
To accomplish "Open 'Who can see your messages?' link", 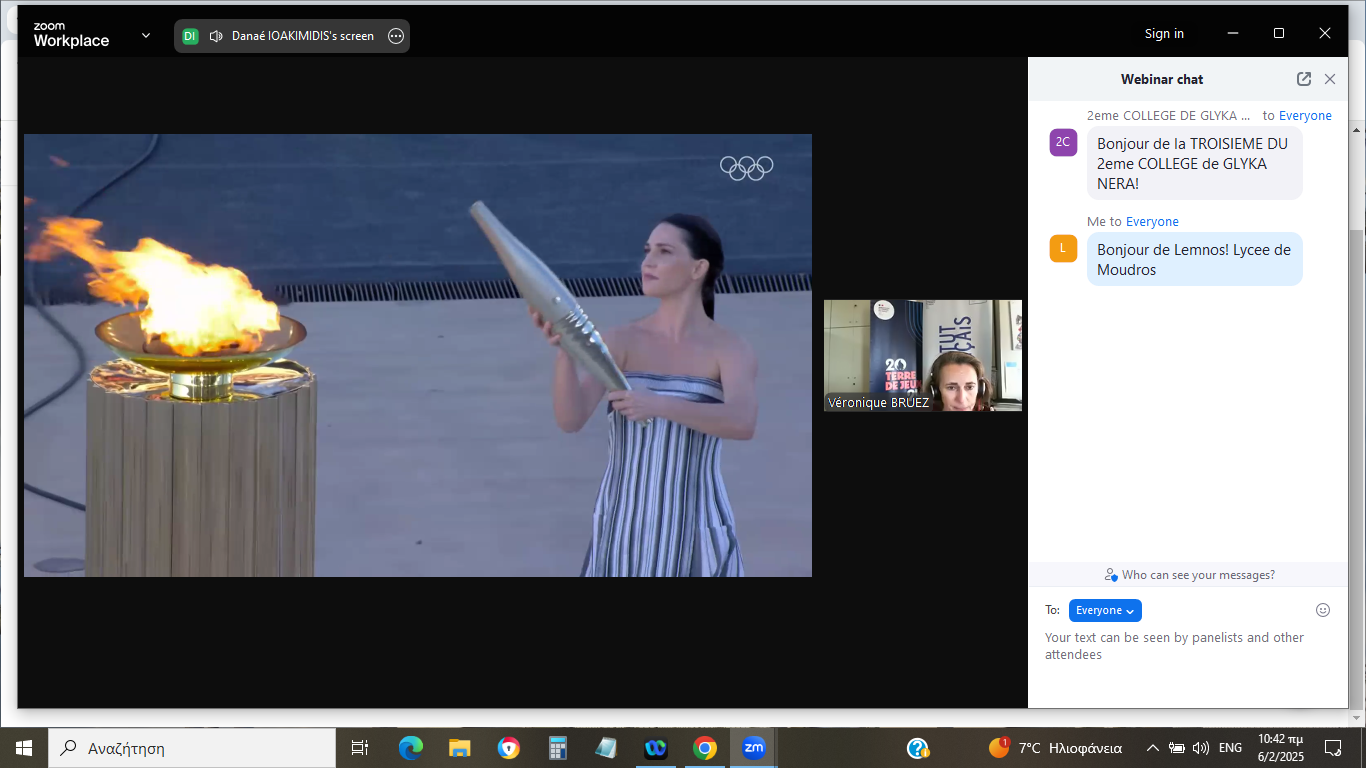I will [1197, 575].
